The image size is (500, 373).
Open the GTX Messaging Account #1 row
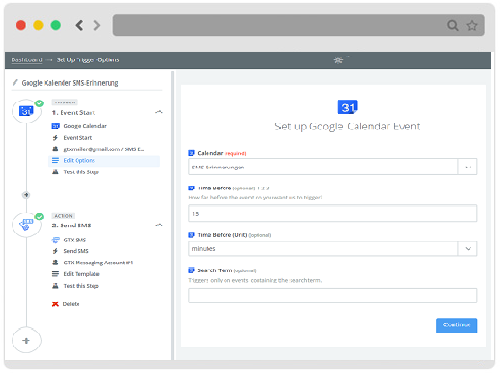pyautogui.click(x=98, y=263)
